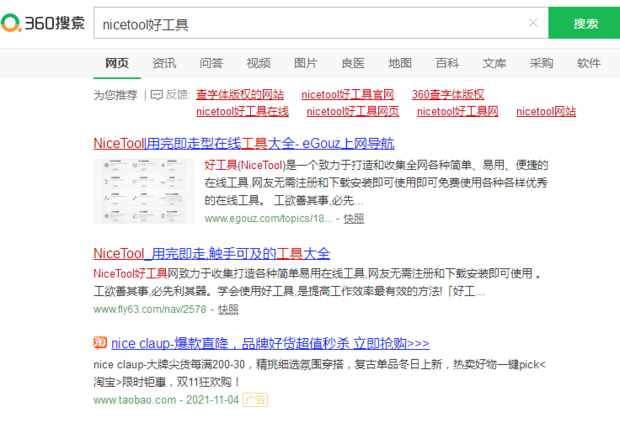Open the 软件 tab
Screen dimensions: 620x423
[588, 63]
